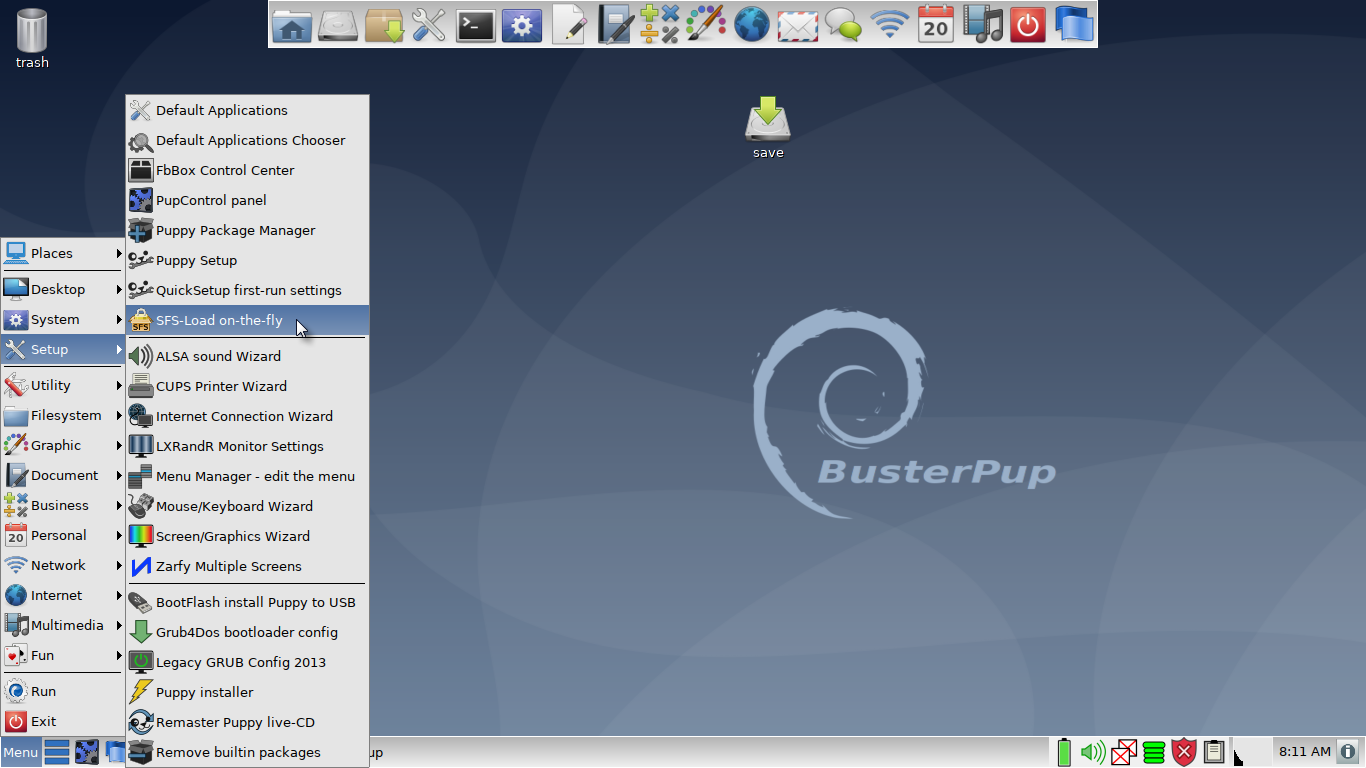The image size is (1366, 768).
Task: Launch the word processor pen dock icon
Action: 614,24
